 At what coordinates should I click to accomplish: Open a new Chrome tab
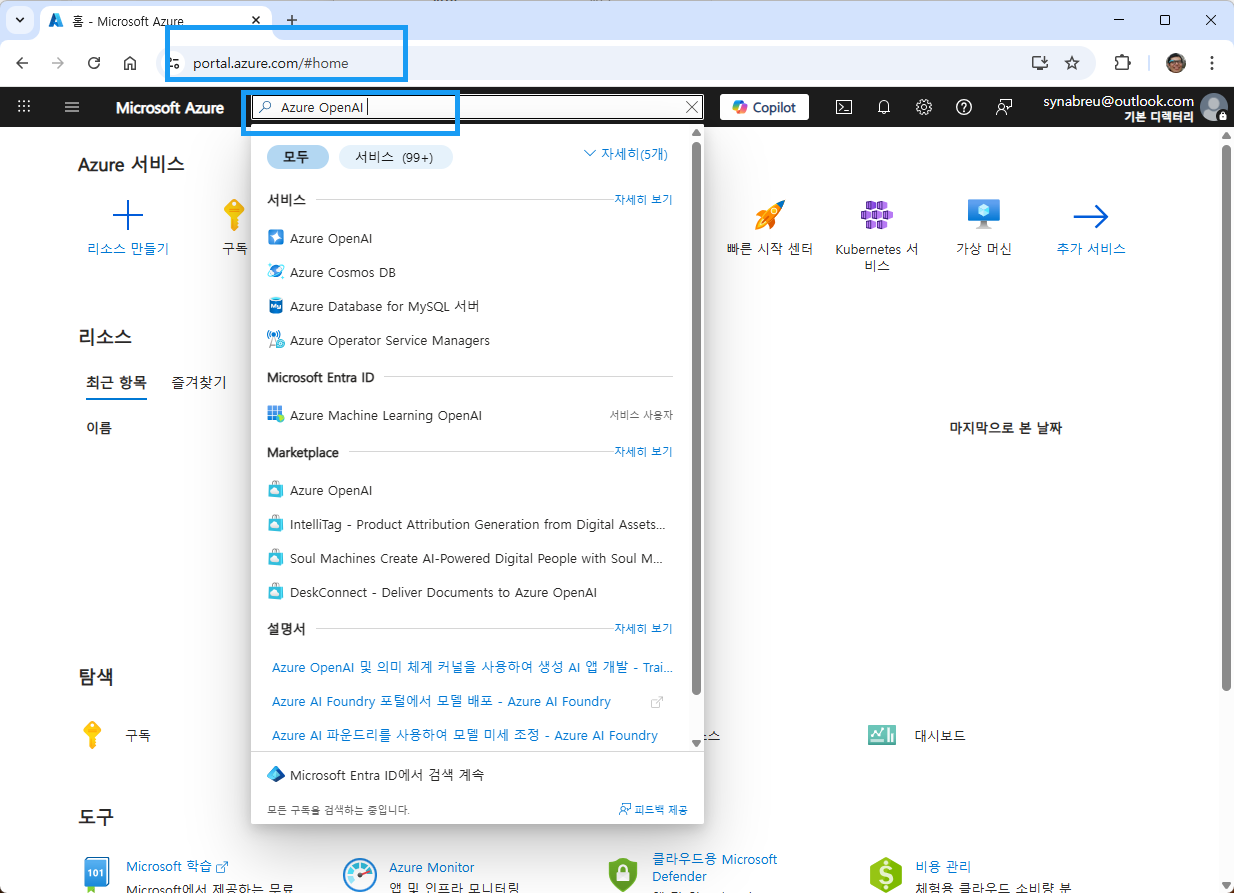[x=292, y=20]
